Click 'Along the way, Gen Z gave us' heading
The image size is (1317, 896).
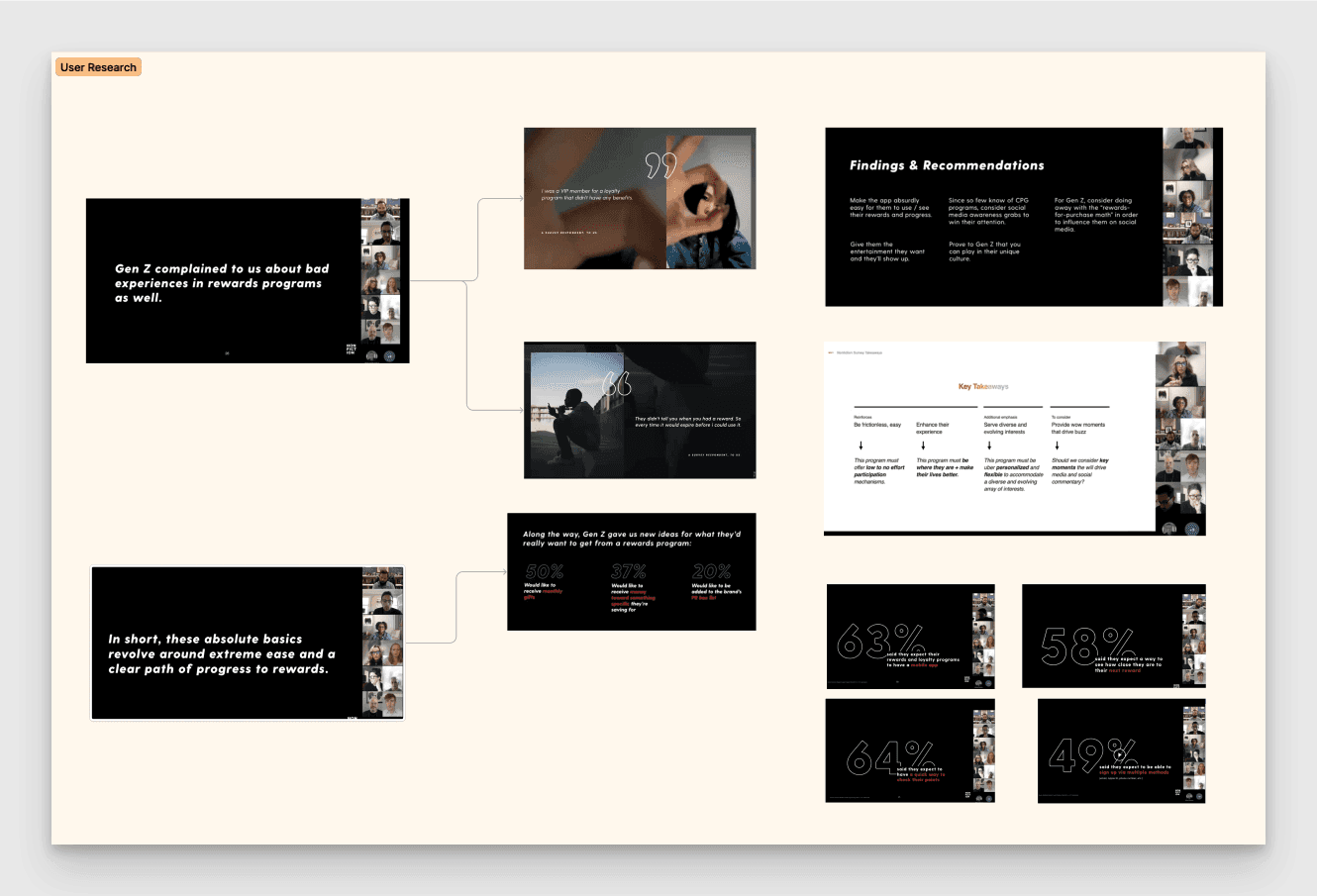[x=632, y=539]
